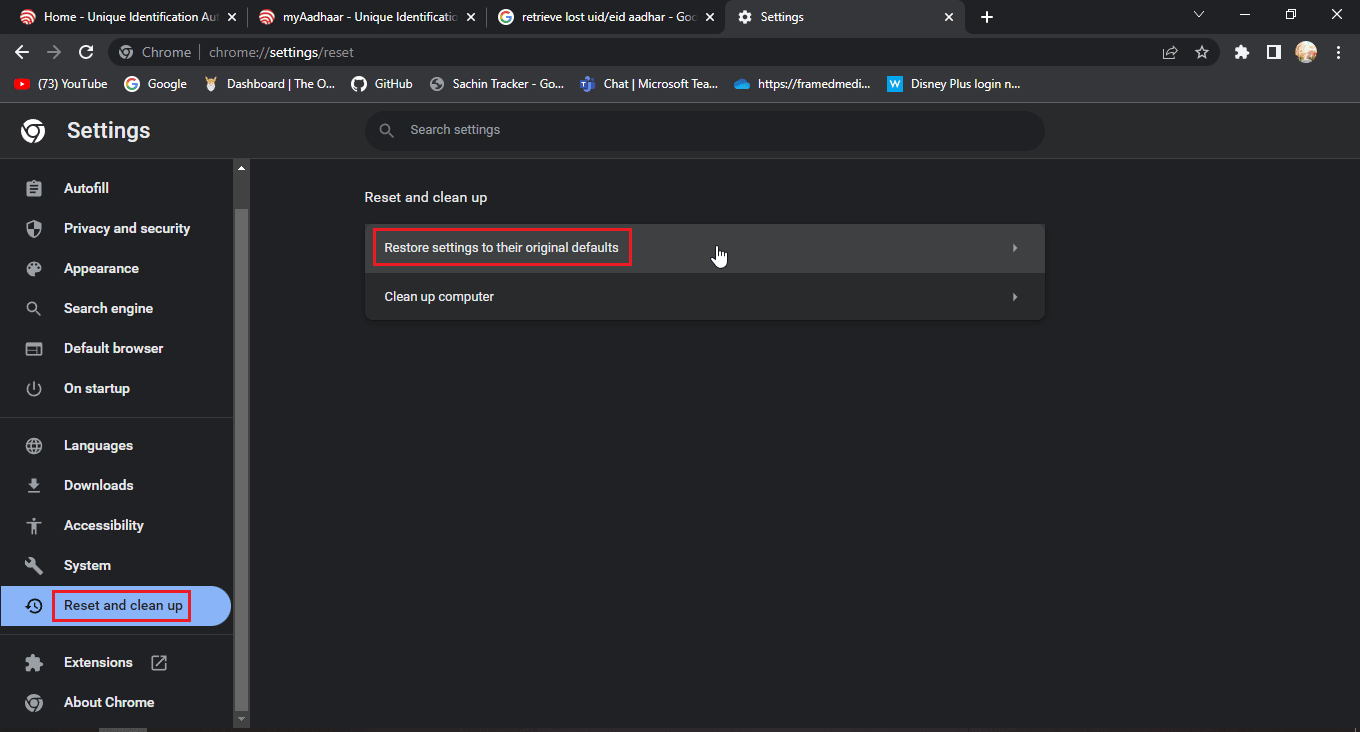Click the Search settings field
1360x732 pixels.
click(x=704, y=130)
